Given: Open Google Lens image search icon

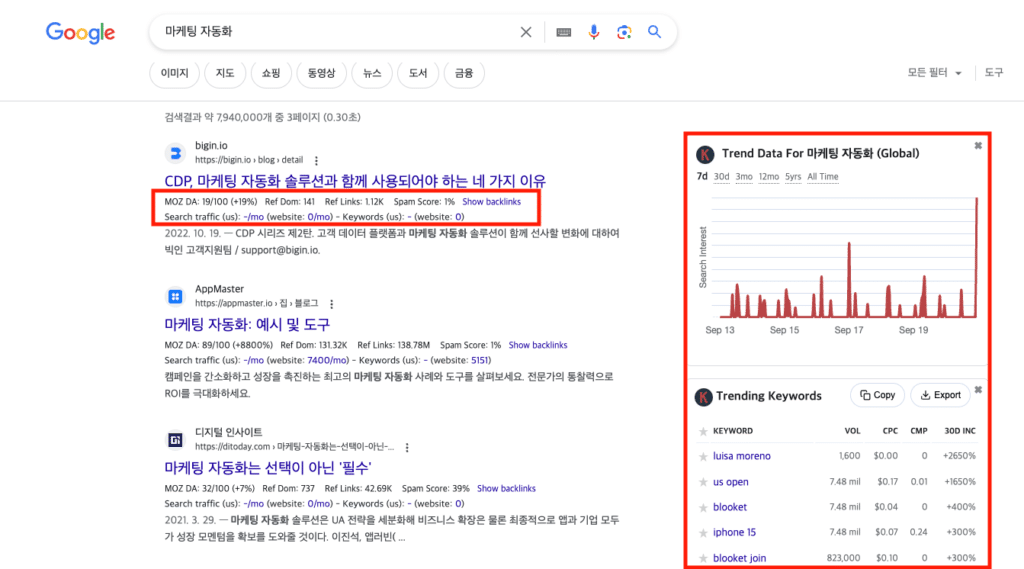Looking at the screenshot, I should click(x=624, y=32).
